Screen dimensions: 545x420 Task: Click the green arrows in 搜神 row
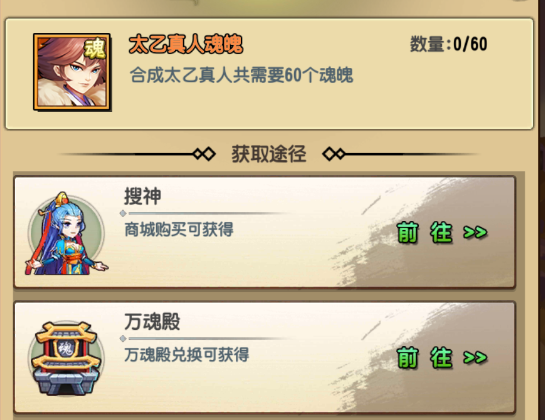[475, 232]
